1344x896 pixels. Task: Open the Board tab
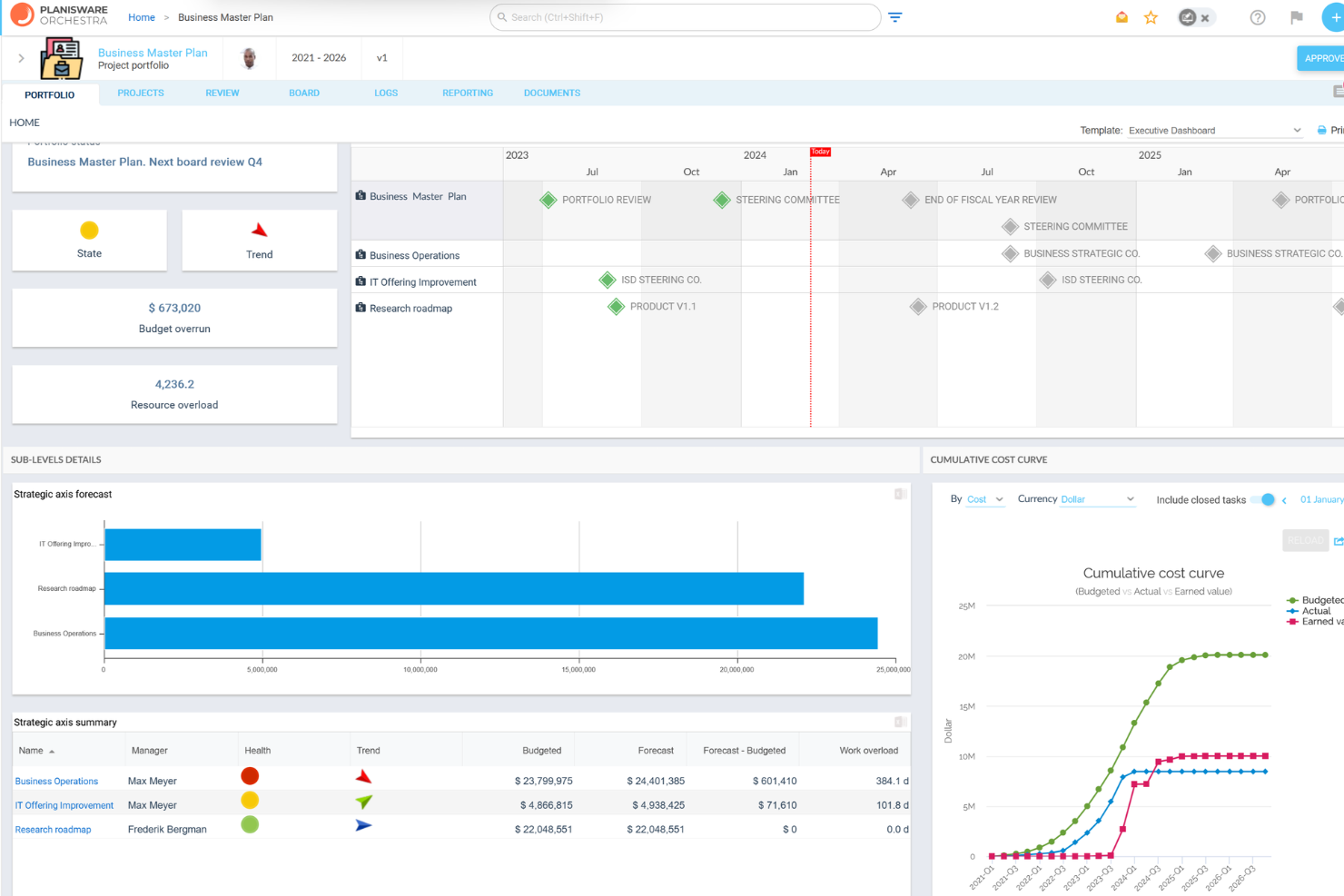pos(304,93)
